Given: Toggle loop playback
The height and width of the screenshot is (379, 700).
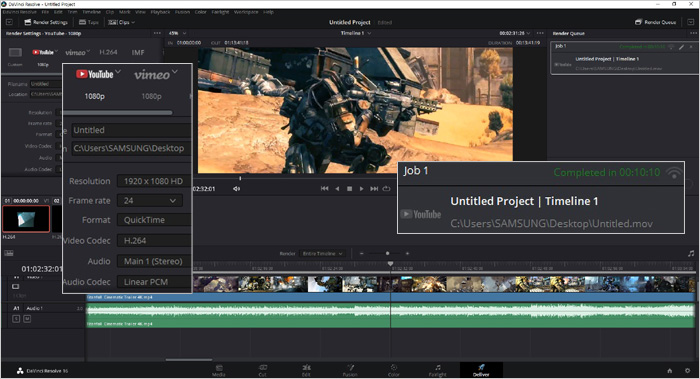Looking at the screenshot, I should [x=387, y=189].
